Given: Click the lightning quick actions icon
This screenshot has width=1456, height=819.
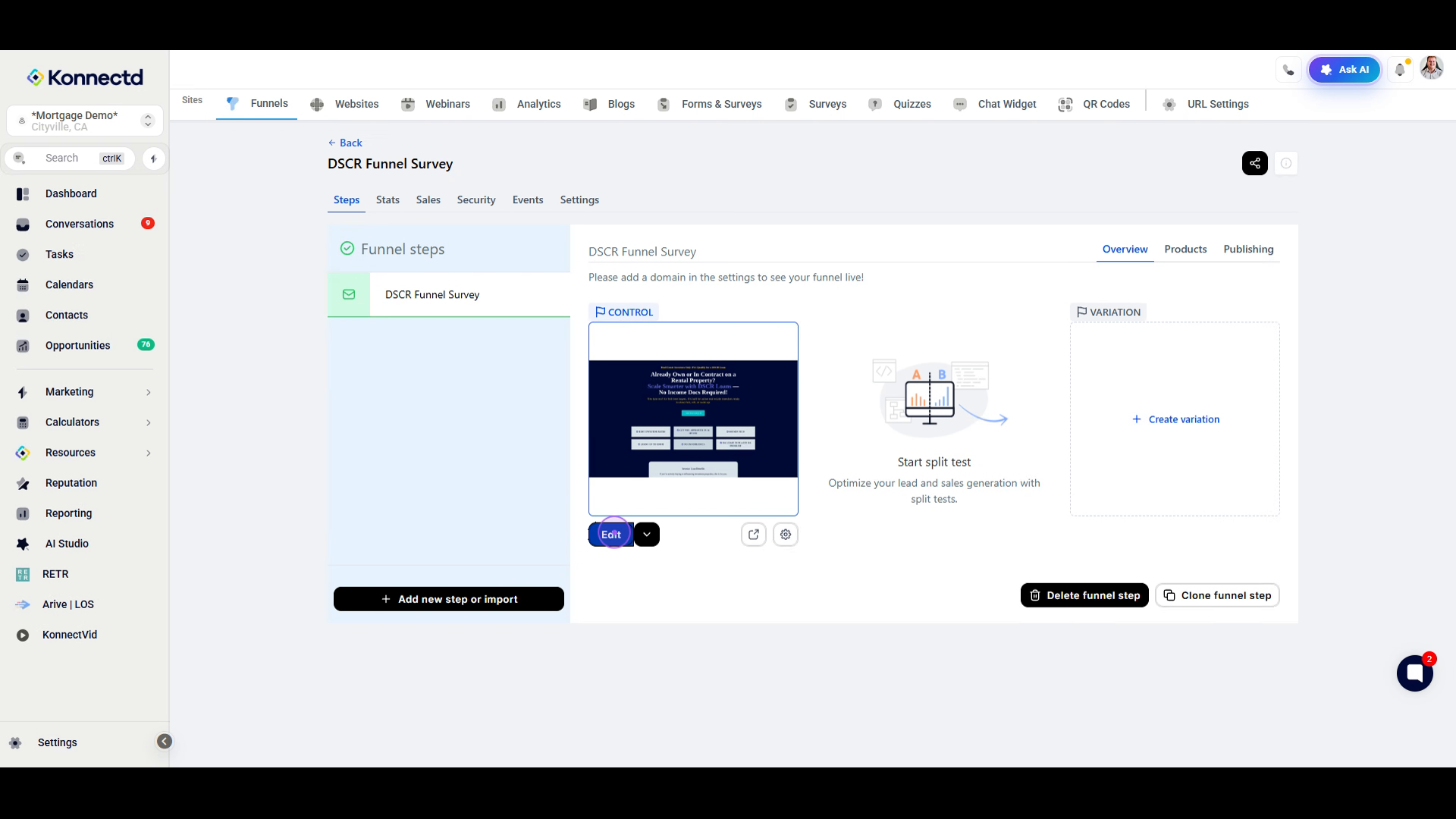Looking at the screenshot, I should [x=154, y=158].
